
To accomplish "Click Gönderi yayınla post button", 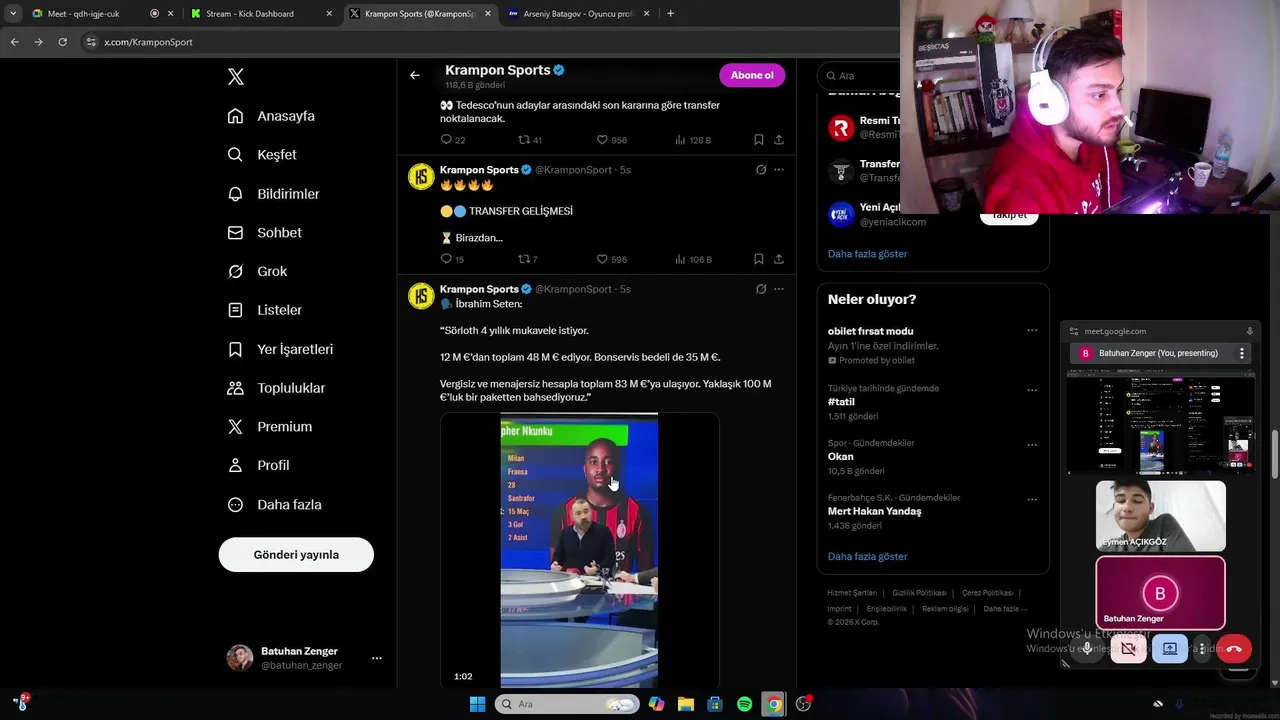I will tap(296, 555).
